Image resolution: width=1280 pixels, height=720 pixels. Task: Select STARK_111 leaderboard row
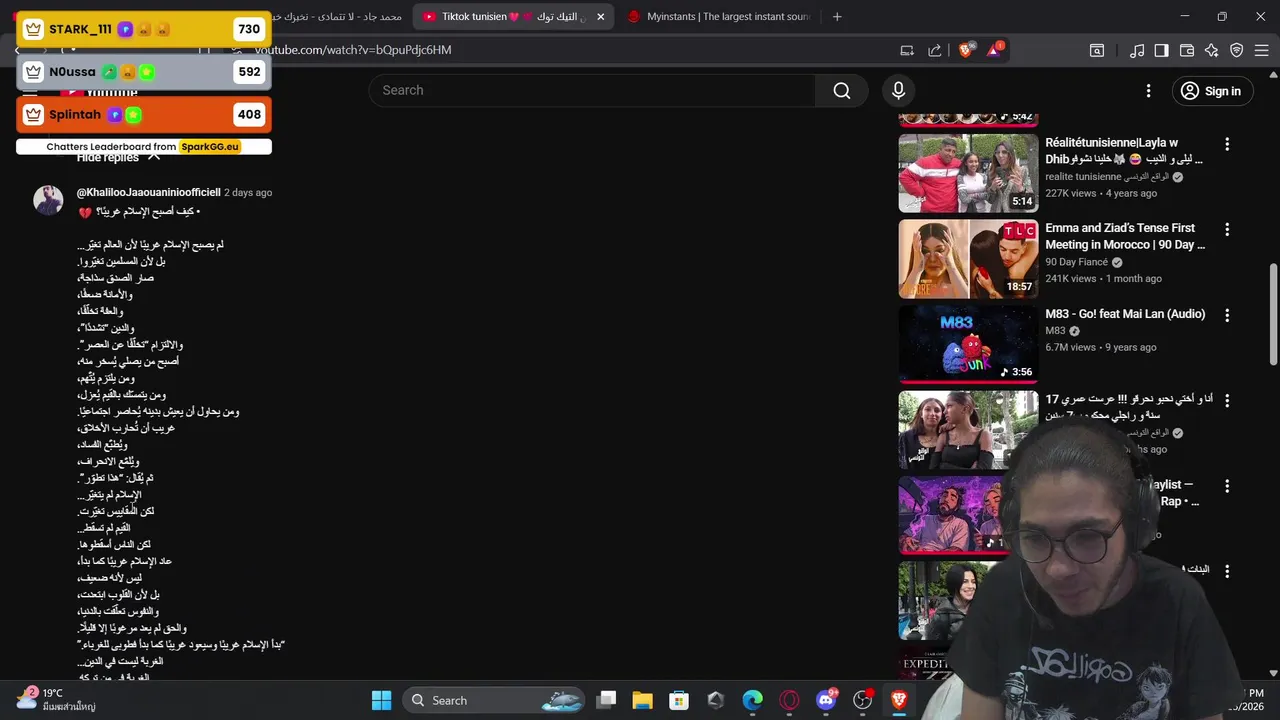(x=144, y=29)
